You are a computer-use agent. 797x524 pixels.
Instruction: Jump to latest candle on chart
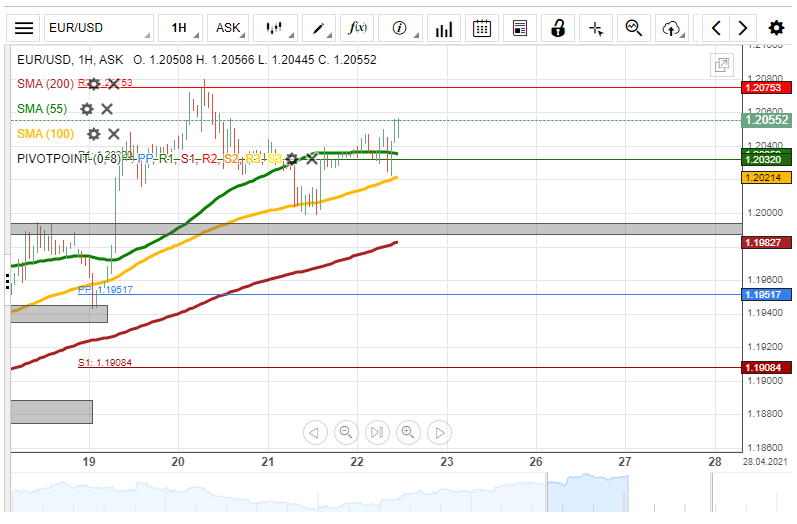pos(377,432)
